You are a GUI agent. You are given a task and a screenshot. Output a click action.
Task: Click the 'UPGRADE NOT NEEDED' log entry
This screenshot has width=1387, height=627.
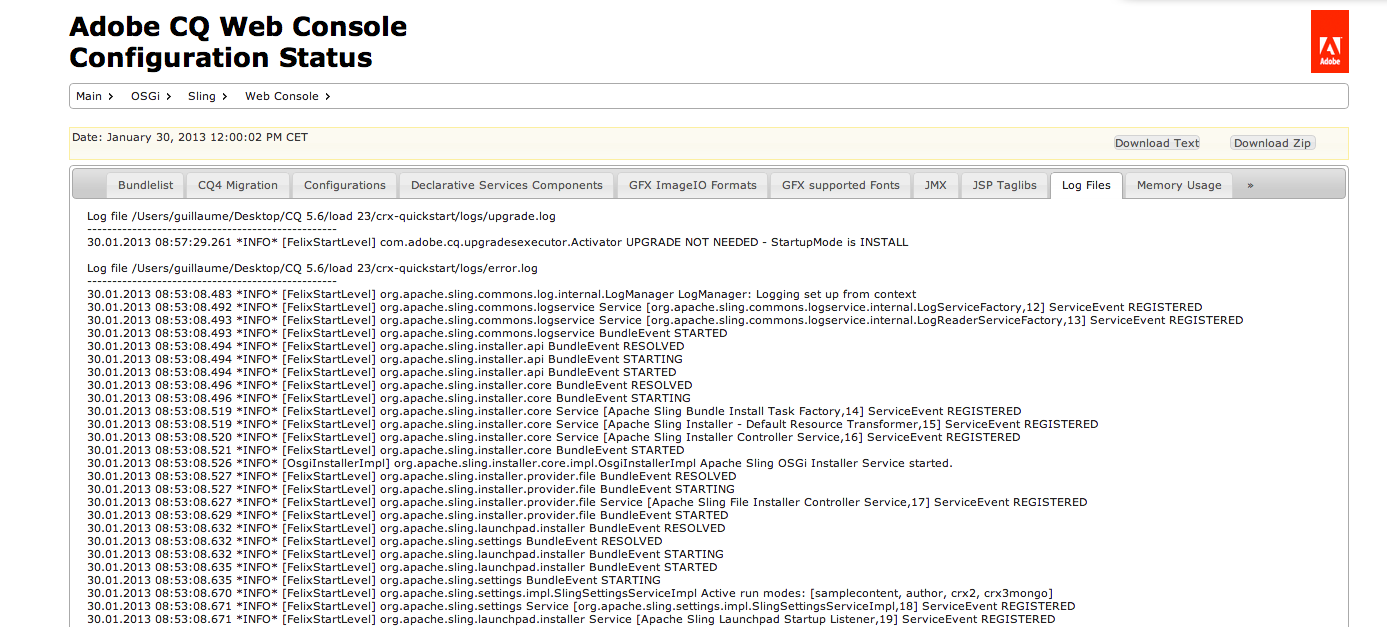[x=498, y=242]
